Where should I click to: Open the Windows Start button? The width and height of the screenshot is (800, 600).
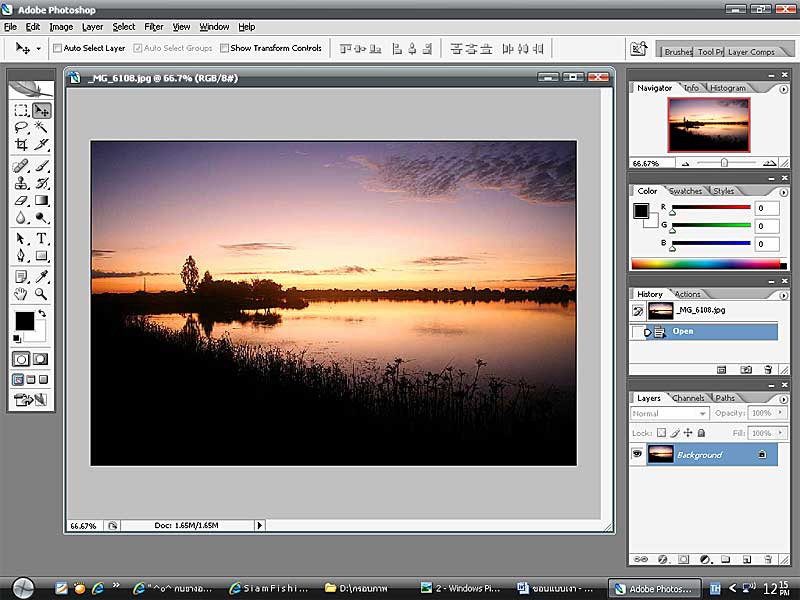tap(23, 589)
